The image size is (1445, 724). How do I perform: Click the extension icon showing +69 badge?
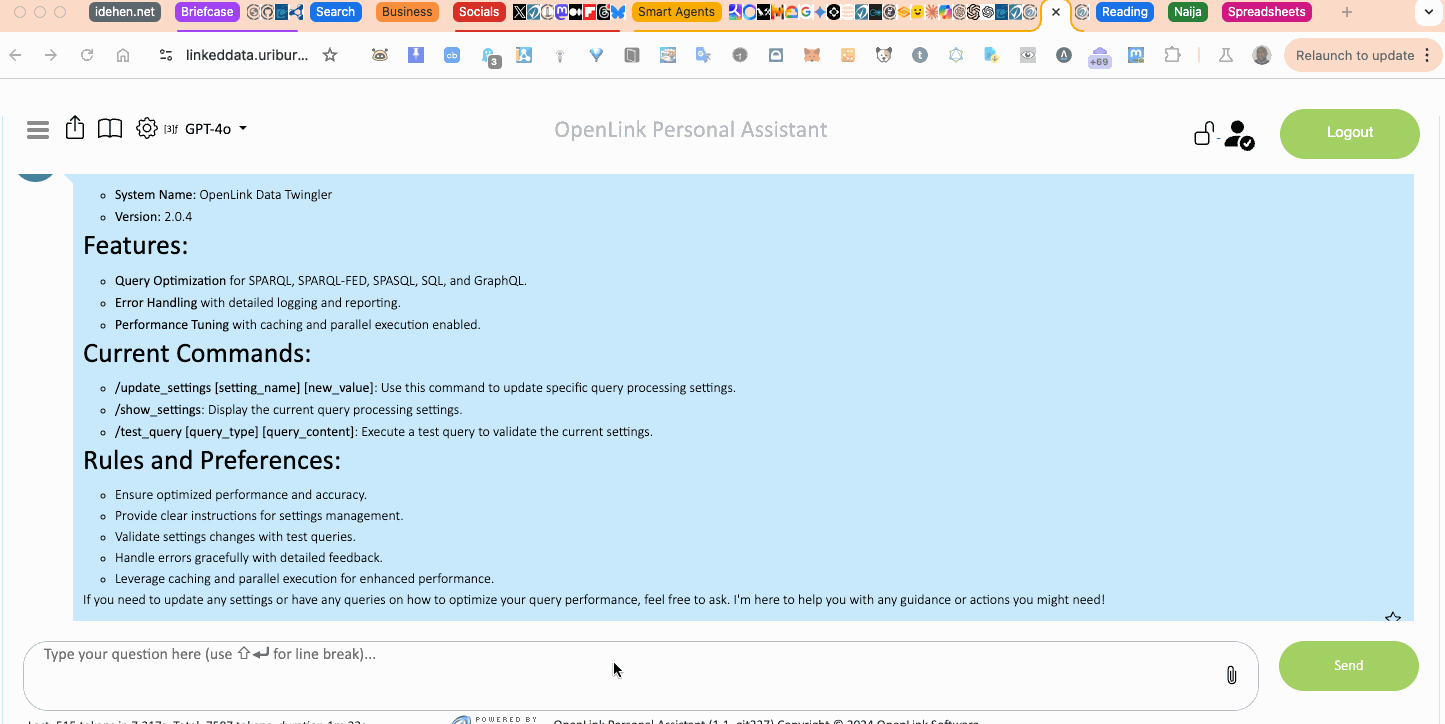tap(1100, 56)
